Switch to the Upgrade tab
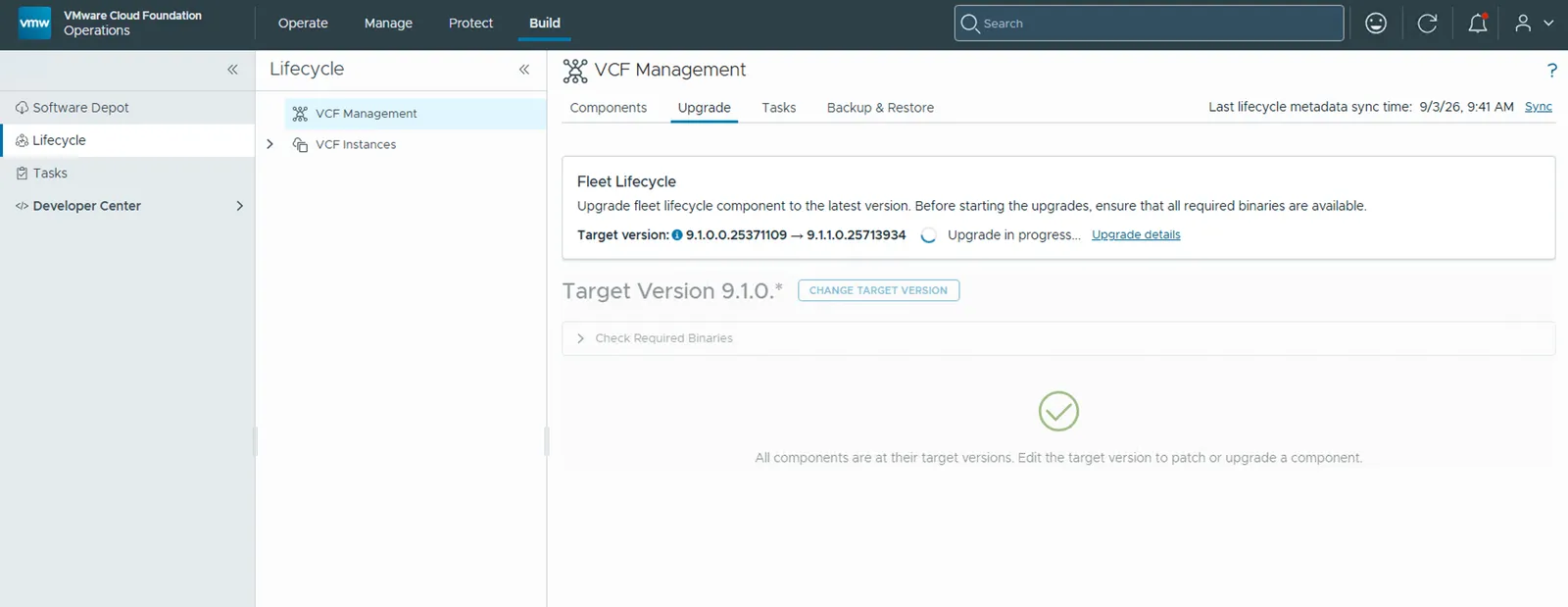Viewport: 1568px width, 607px height. coord(704,108)
